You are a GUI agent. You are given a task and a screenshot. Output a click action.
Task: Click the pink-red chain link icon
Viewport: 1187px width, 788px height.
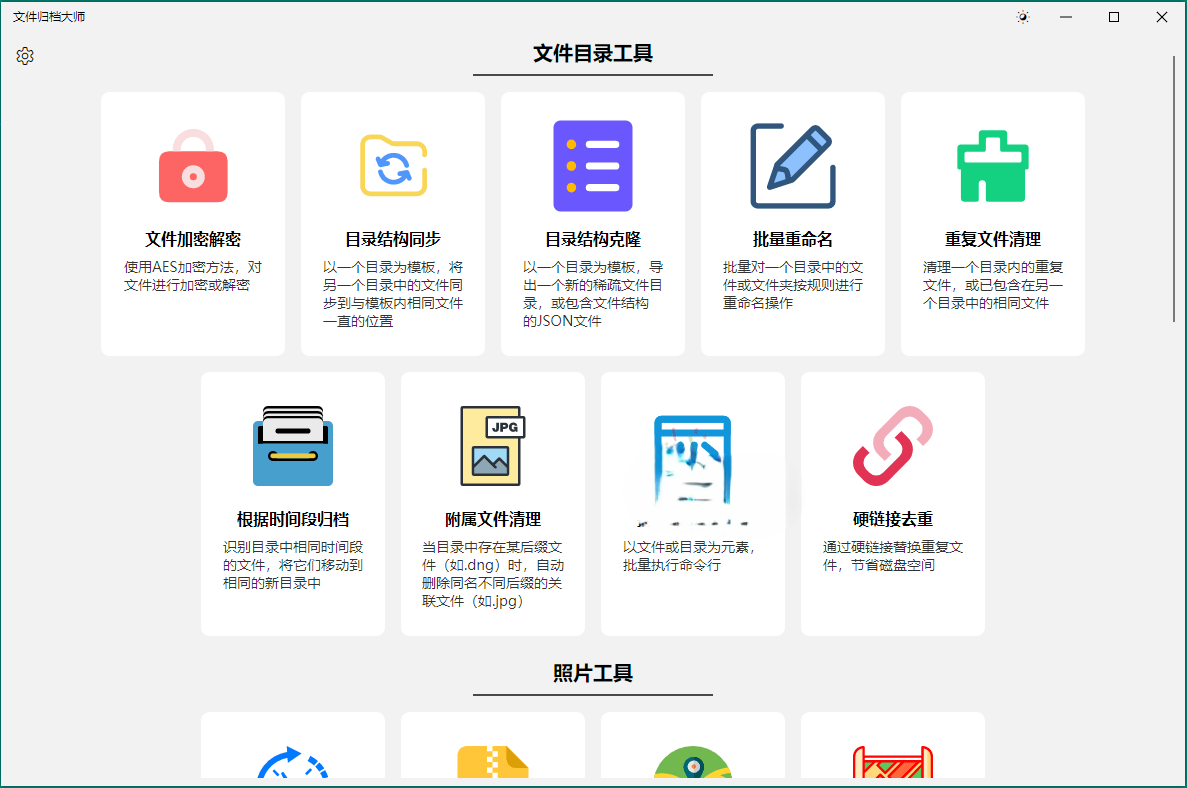tap(893, 446)
